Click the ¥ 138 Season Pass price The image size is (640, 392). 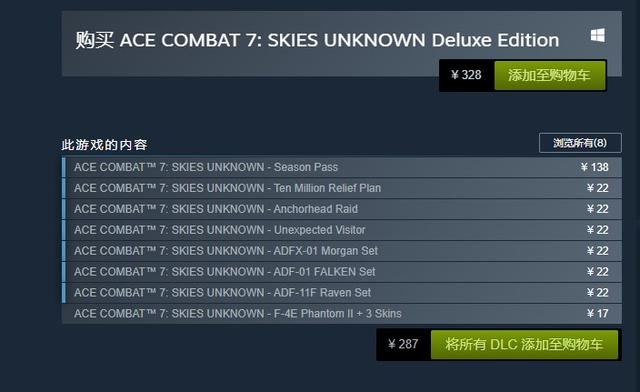(x=594, y=167)
